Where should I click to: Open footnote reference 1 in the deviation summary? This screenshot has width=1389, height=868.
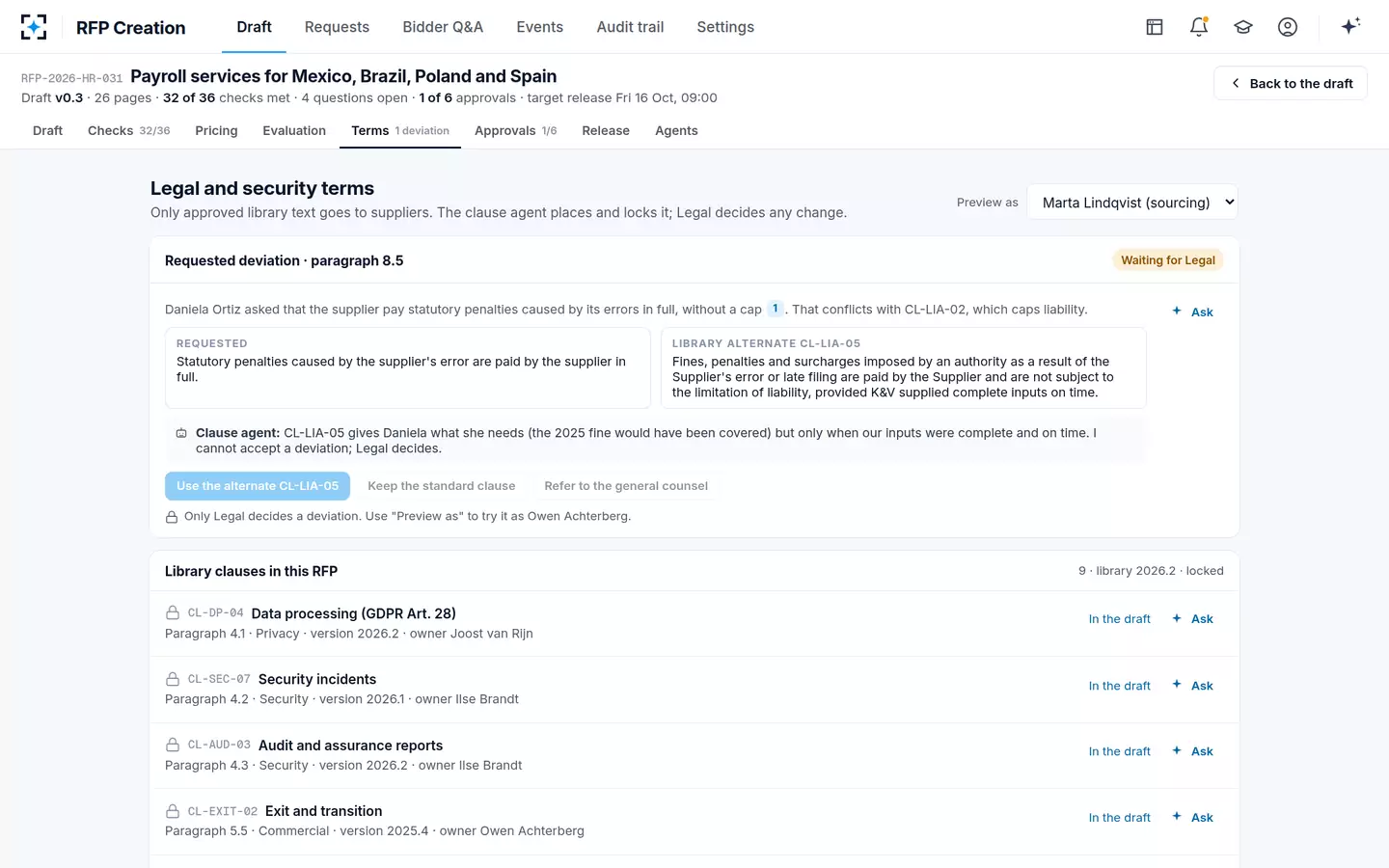click(x=776, y=309)
